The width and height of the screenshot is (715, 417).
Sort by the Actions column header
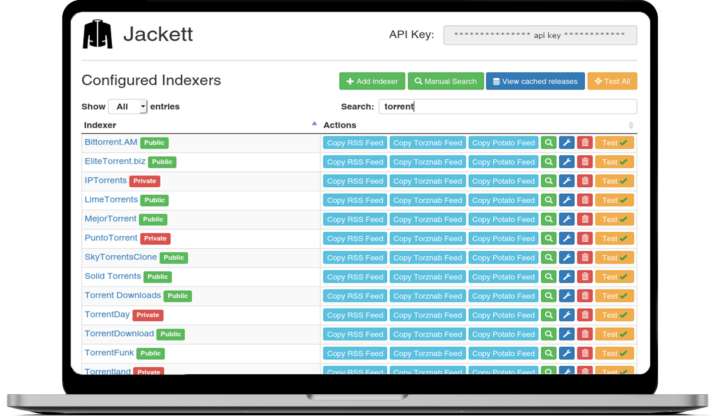[479, 125]
